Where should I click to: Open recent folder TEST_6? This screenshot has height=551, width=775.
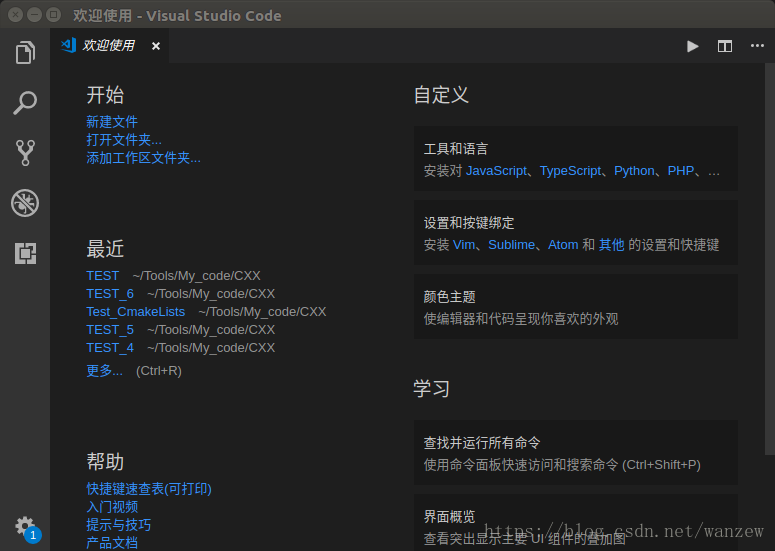tap(110, 294)
